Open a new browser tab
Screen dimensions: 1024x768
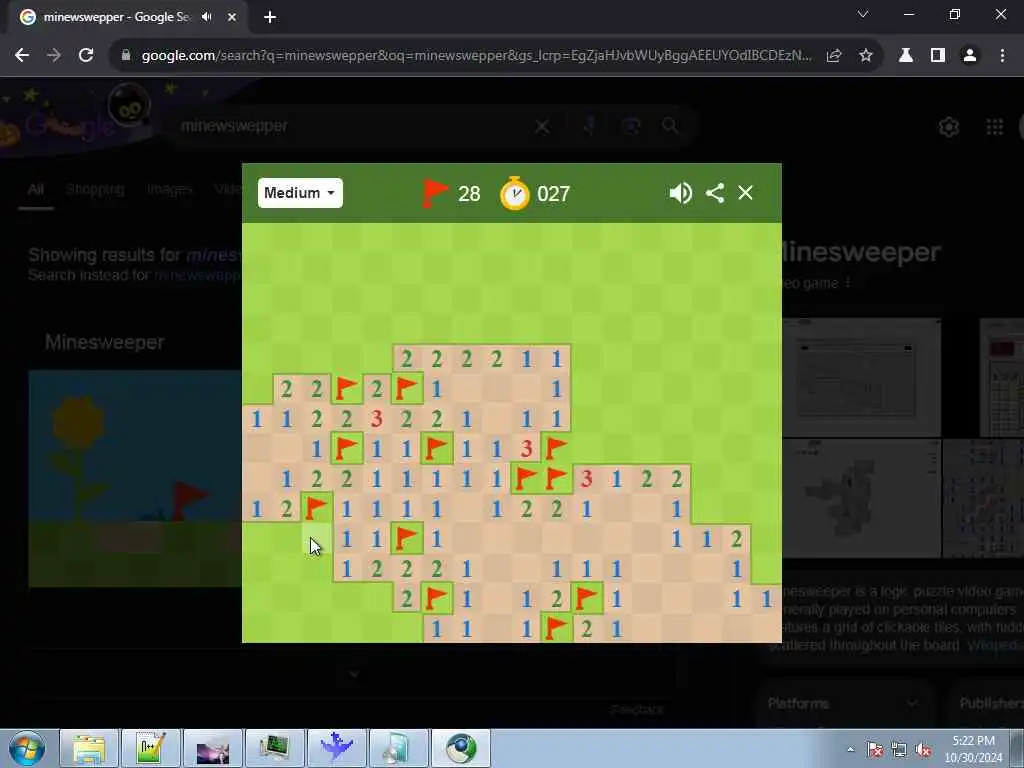[x=270, y=17]
